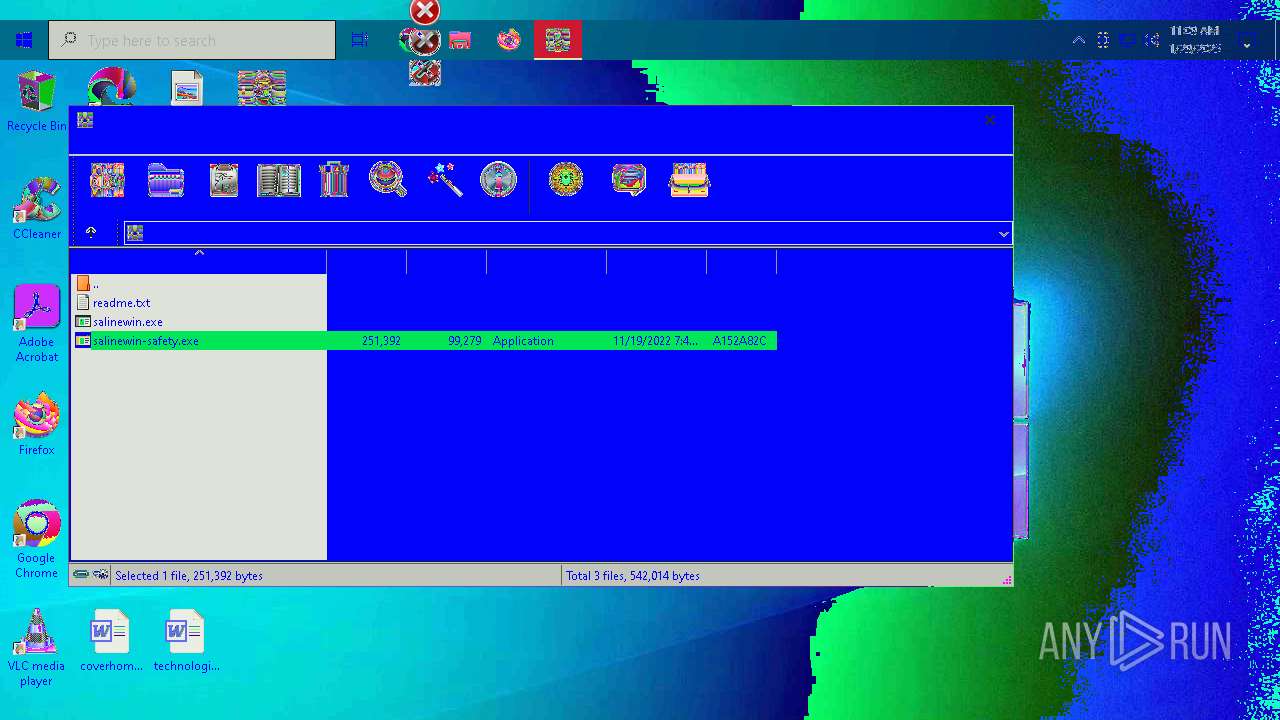Screen dimensions: 1280x720
Task: Open the coverhom... Word document
Action: [111, 640]
